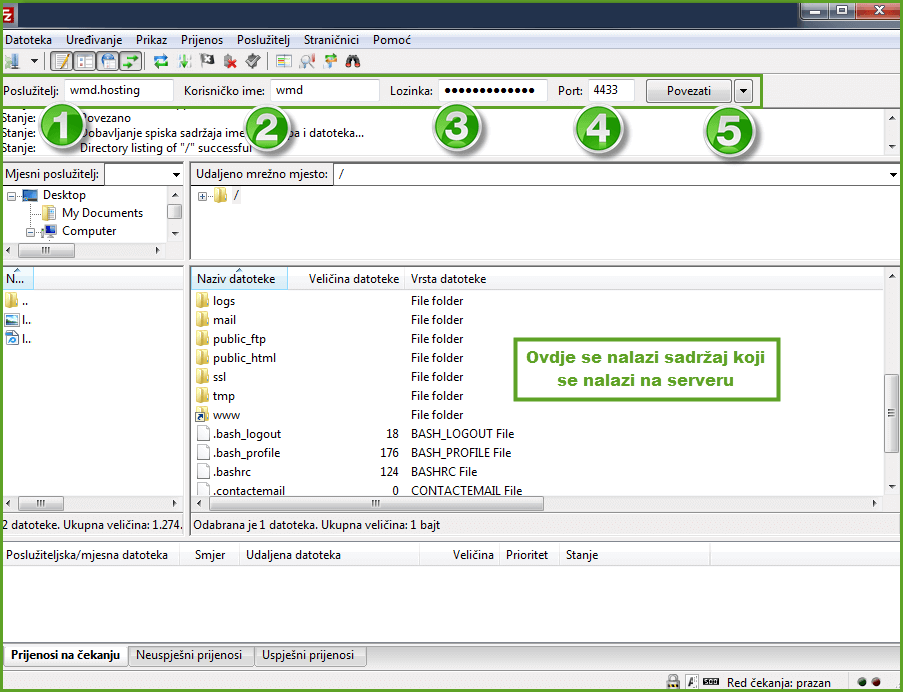Click the remote file list vertical scrollbar
Screen dimensions: 903x692
coord(891,413)
